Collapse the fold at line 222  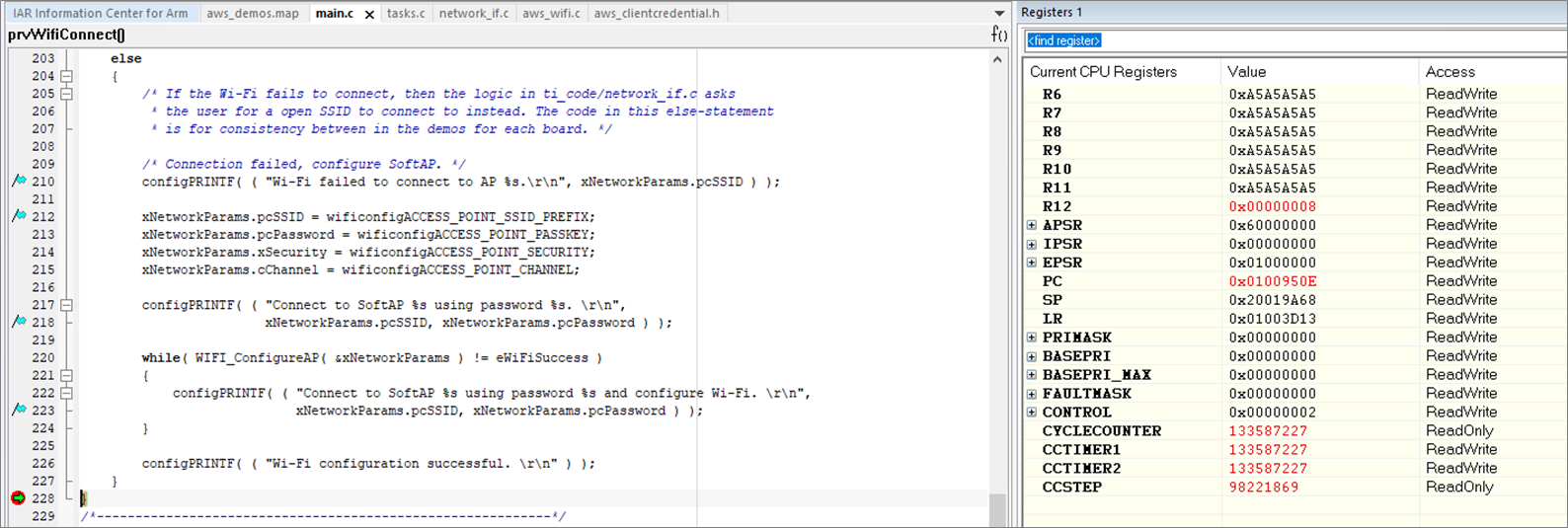point(66,393)
